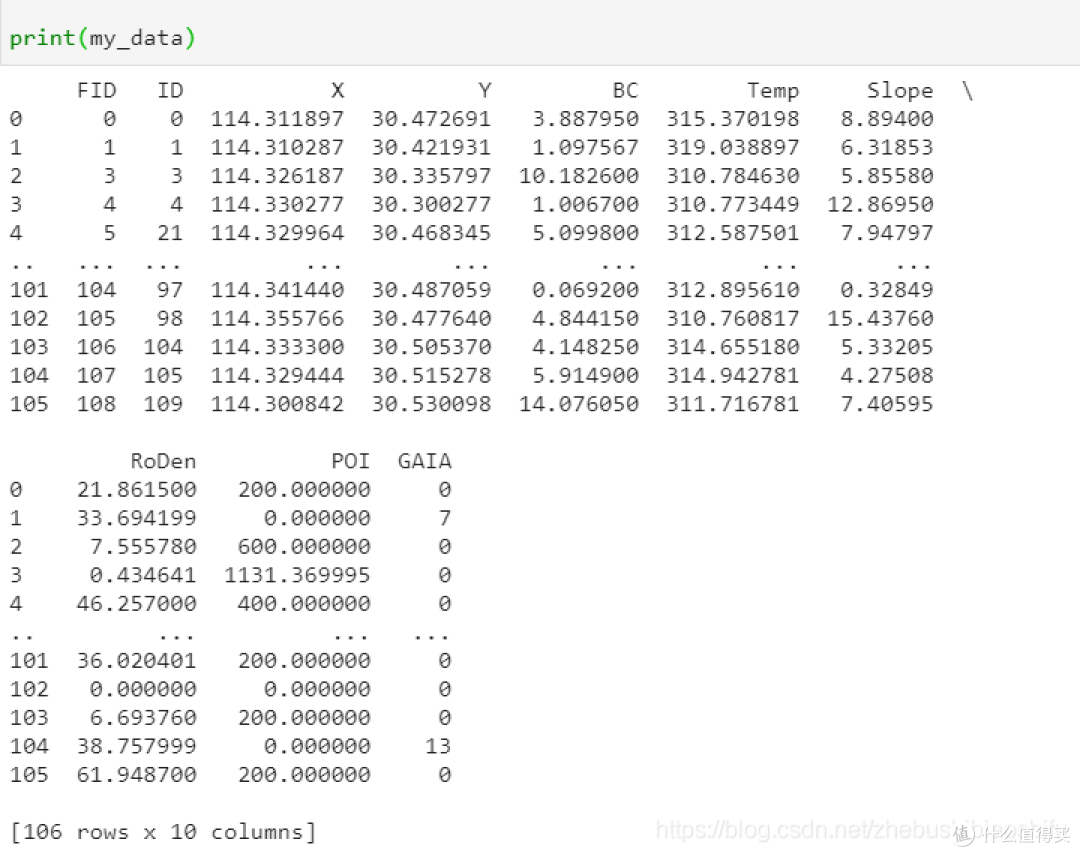Click the GAIA value 7
This screenshot has height=857, width=1080.
445,518
